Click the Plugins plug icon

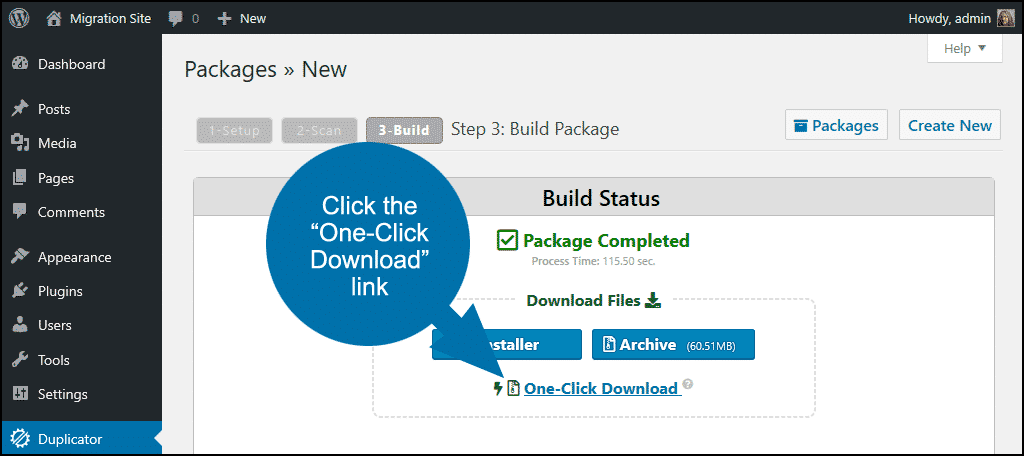(20, 291)
